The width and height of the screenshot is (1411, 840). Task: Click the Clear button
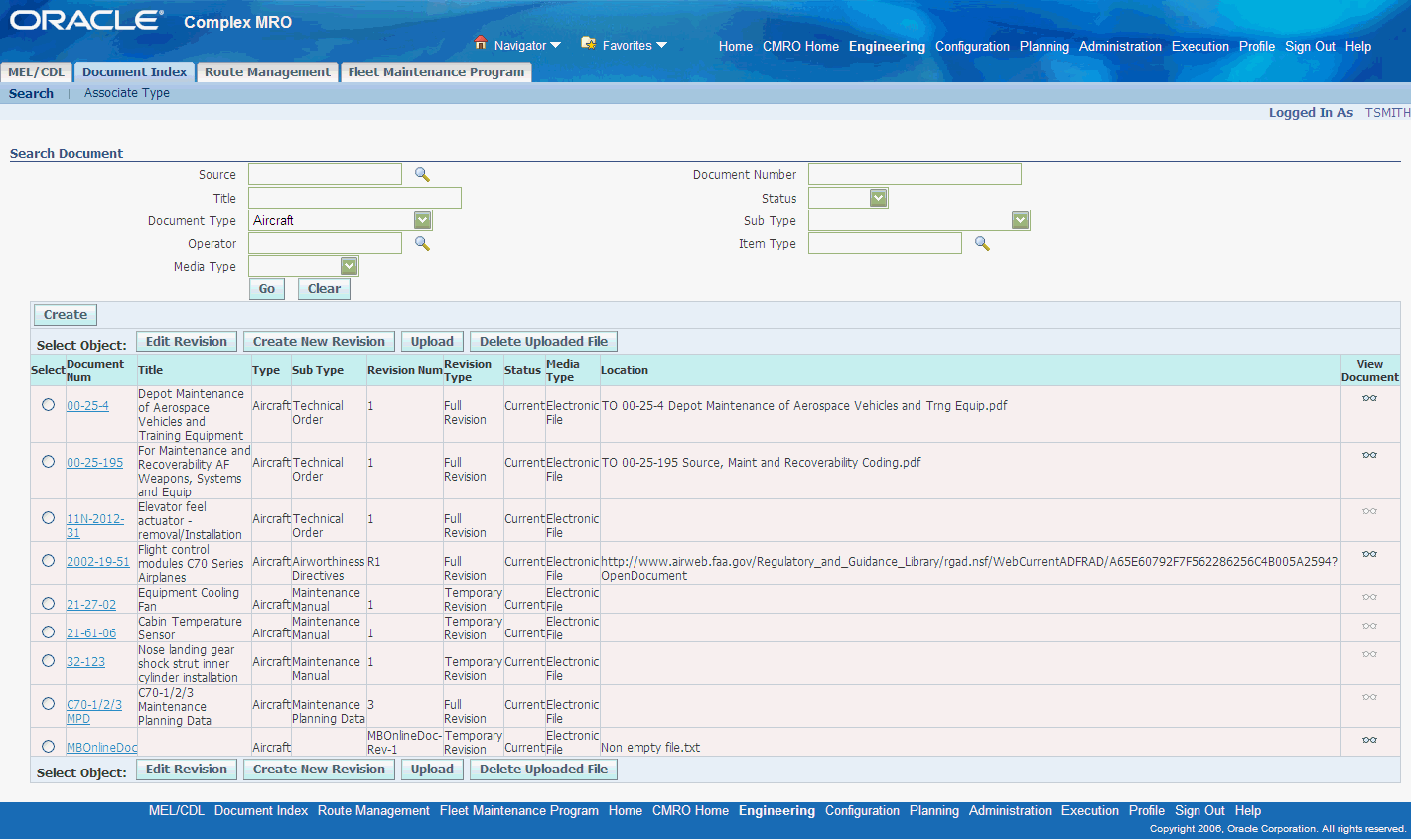(324, 289)
